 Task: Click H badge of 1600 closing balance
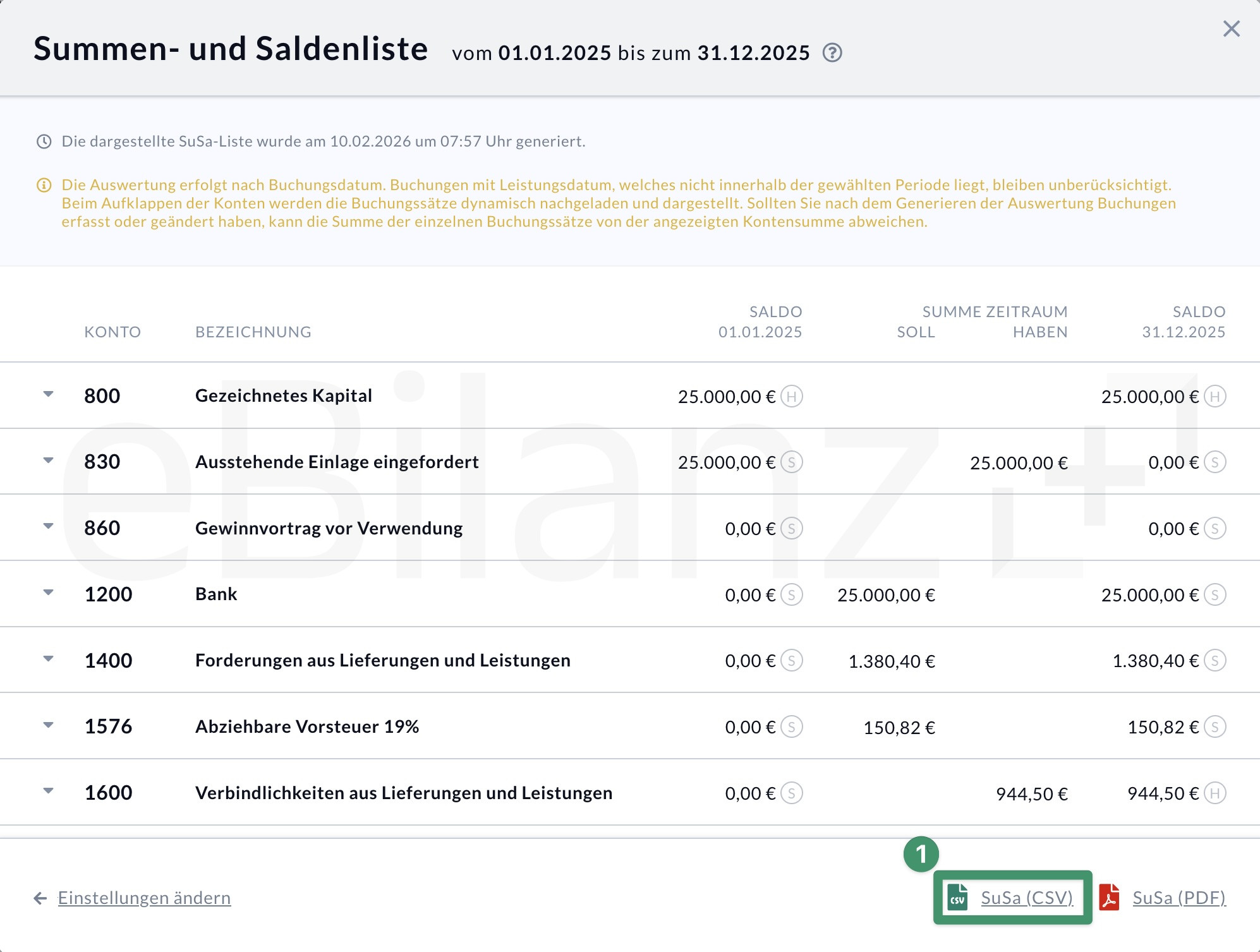coord(1215,793)
